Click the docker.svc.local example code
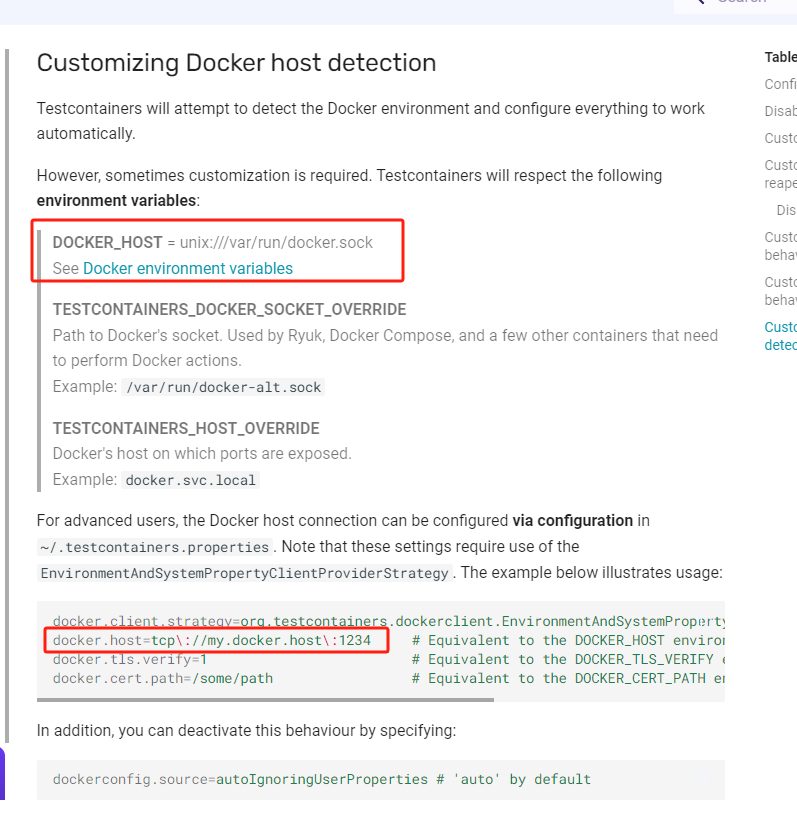Screen dimensions: 797x813 pyautogui.click(x=190, y=480)
